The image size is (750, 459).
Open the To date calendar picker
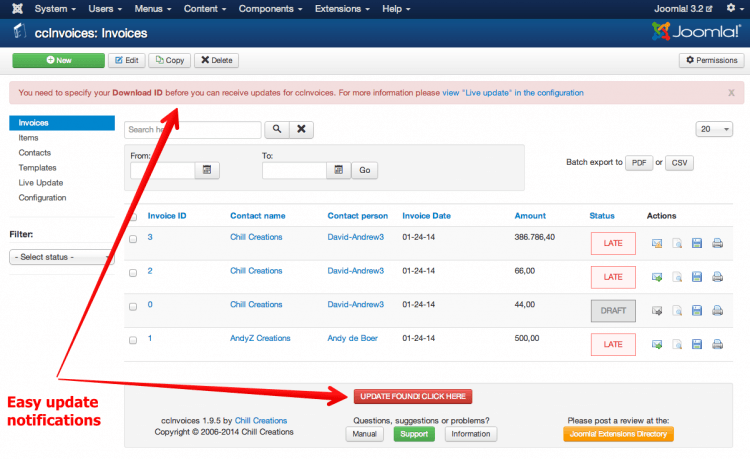pyautogui.click(x=339, y=171)
